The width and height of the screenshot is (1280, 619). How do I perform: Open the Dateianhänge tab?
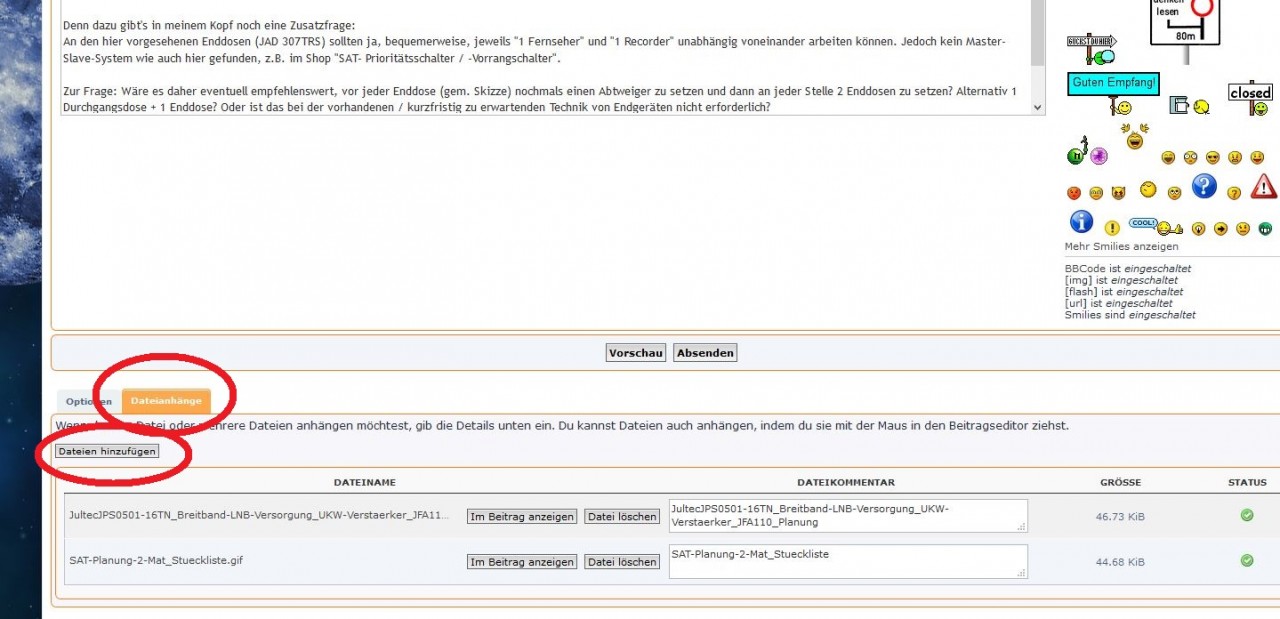click(166, 401)
